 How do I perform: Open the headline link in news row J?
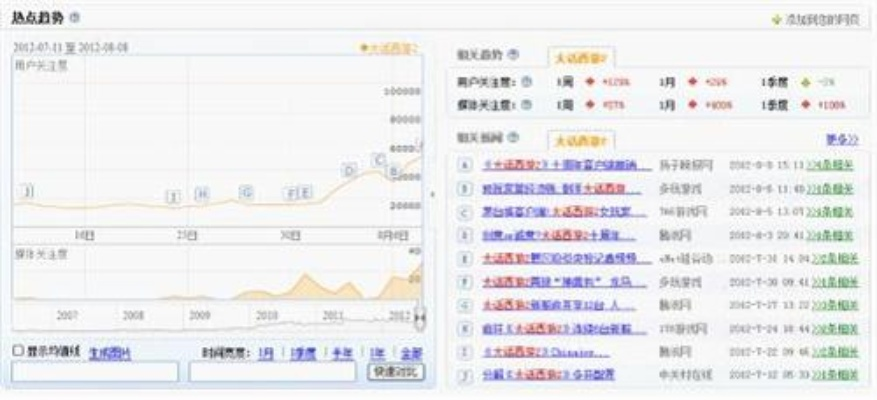click(x=548, y=375)
